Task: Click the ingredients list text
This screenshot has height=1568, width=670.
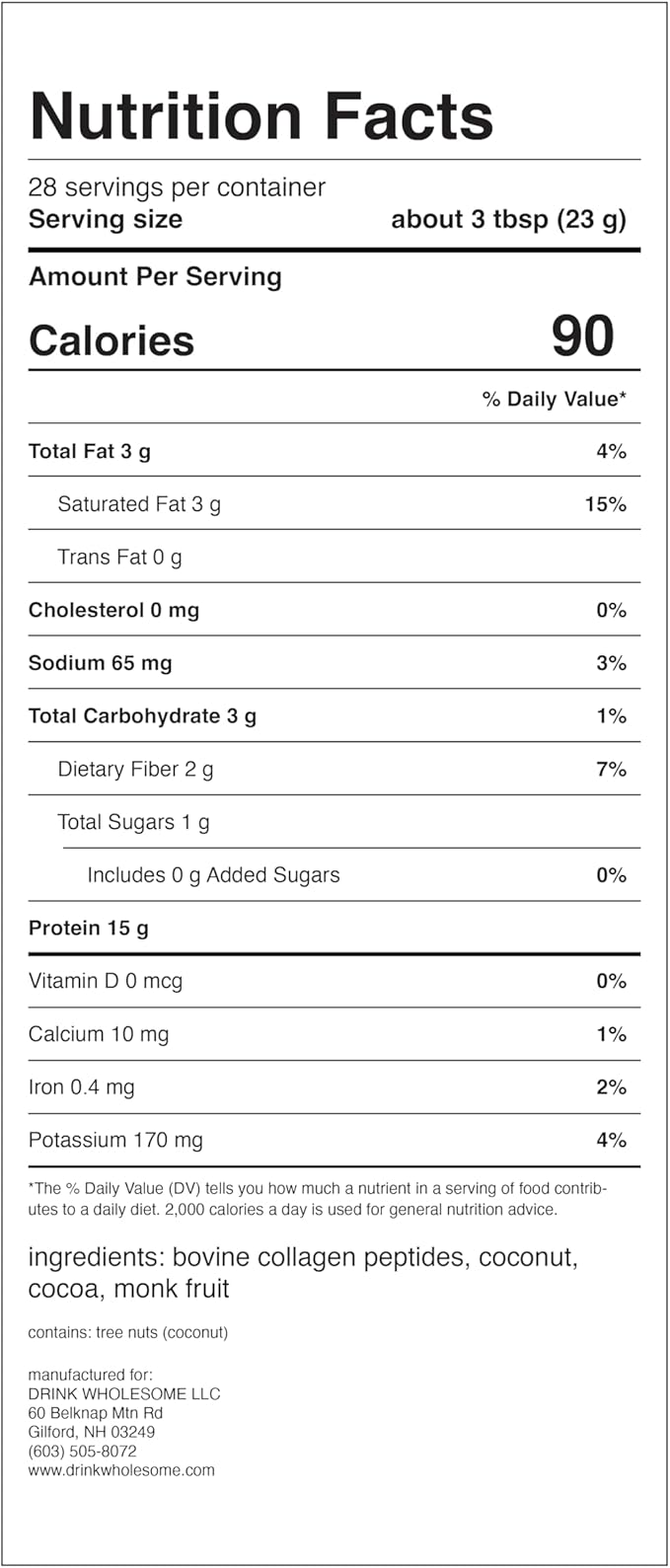Action: [x=303, y=1273]
